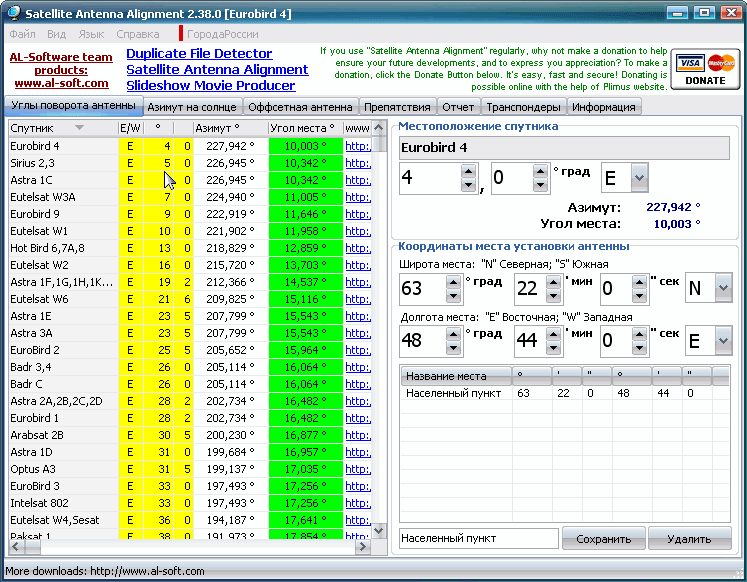Open http link in Badr C row

[358, 384]
